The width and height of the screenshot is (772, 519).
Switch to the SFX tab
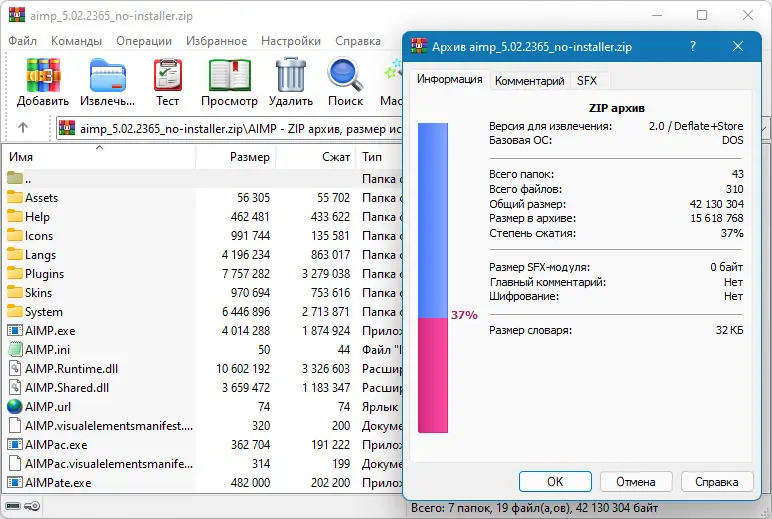pyautogui.click(x=587, y=81)
